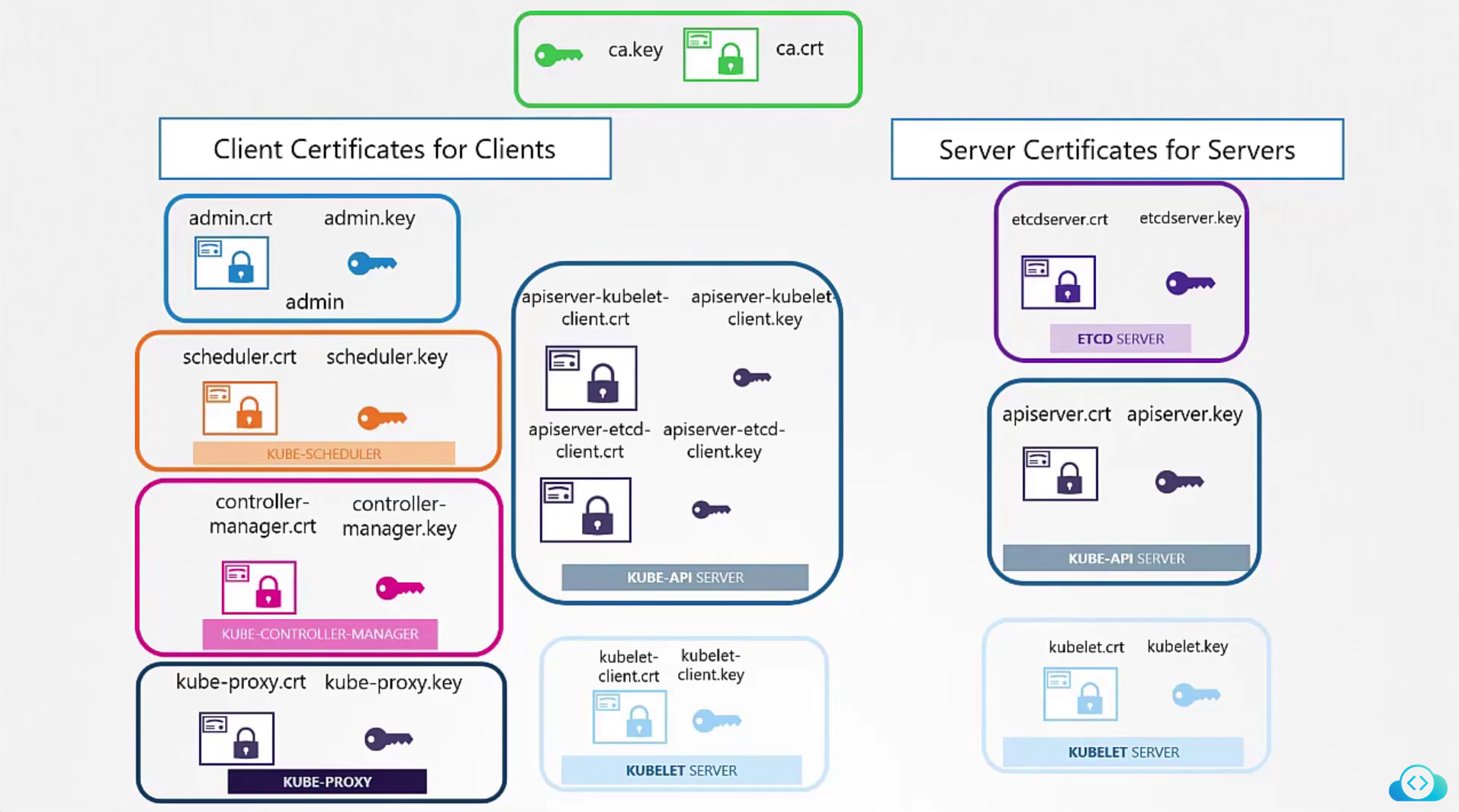Select the pink controller-manager.crt certificate icon

coord(259,588)
